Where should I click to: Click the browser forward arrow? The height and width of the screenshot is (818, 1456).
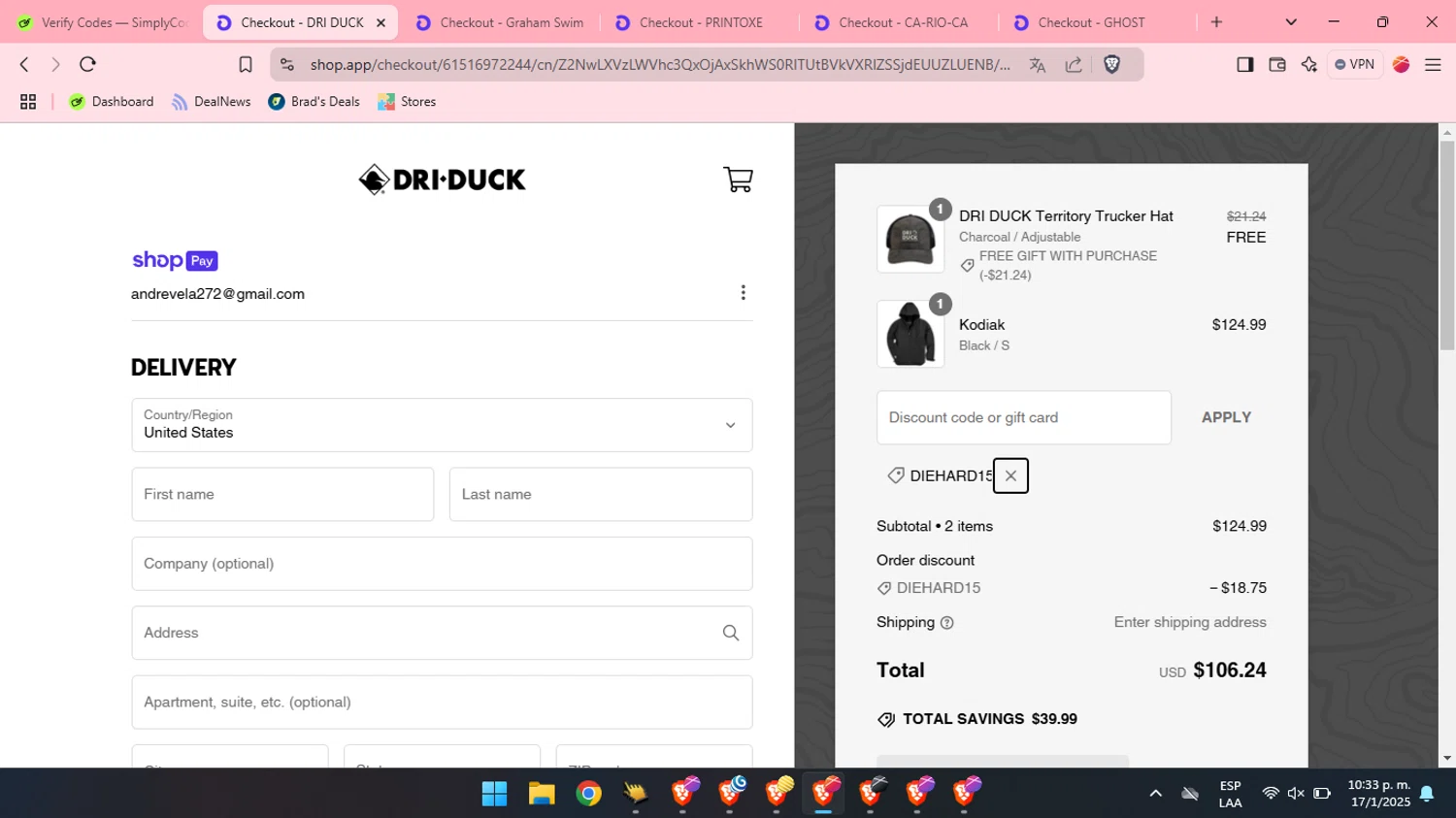click(x=55, y=64)
